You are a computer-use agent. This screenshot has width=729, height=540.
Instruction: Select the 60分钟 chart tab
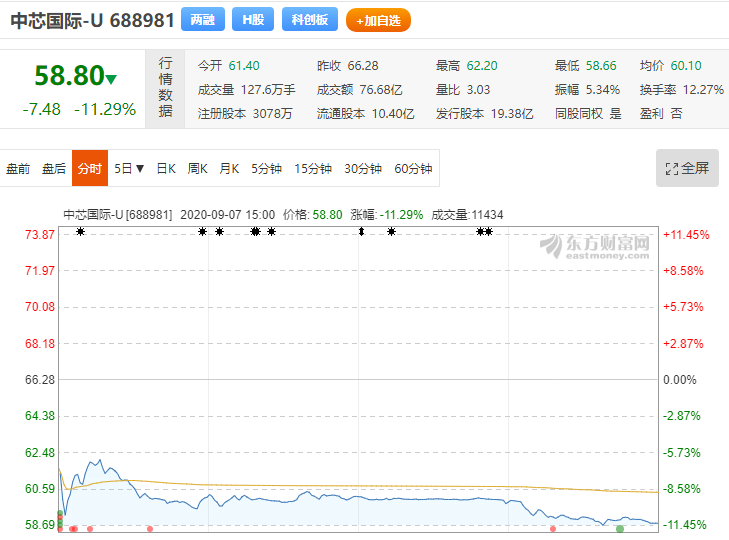pyautogui.click(x=413, y=168)
